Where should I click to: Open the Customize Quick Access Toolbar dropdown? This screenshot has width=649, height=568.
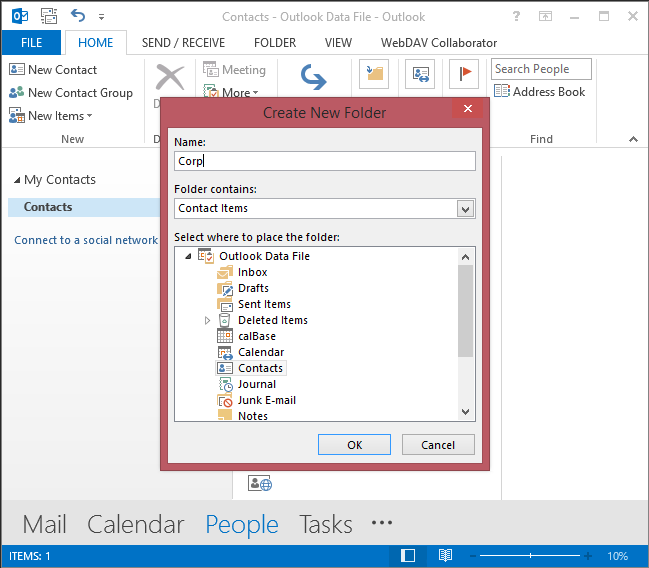[101, 17]
